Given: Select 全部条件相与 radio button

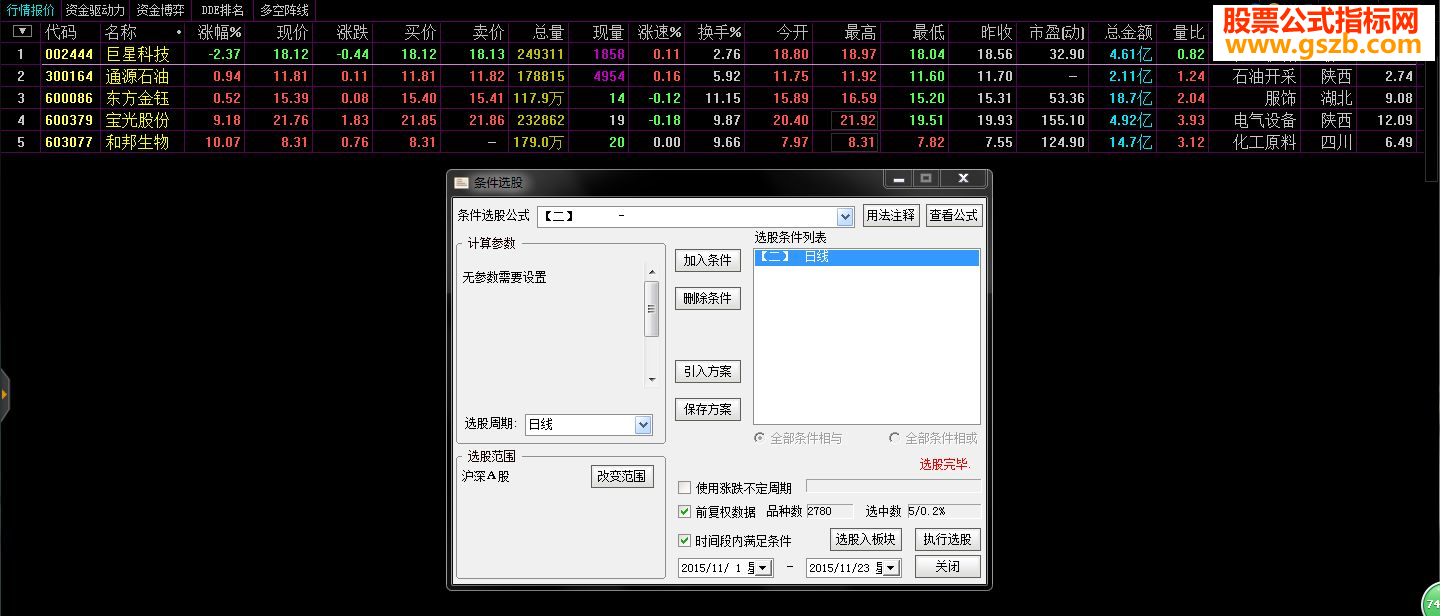Looking at the screenshot, I should pos(760,438).
